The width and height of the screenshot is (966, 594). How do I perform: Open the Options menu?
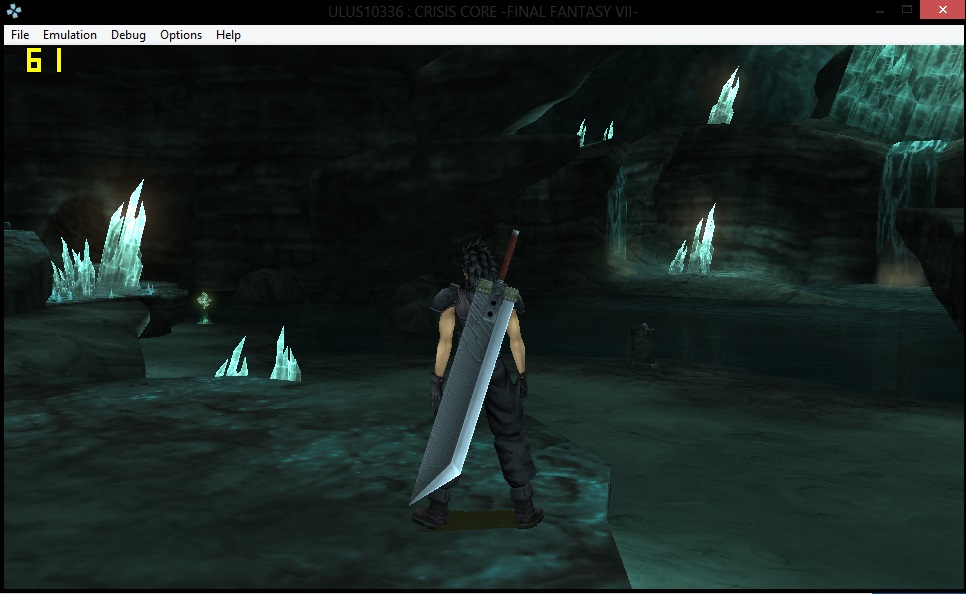[181, 35]
